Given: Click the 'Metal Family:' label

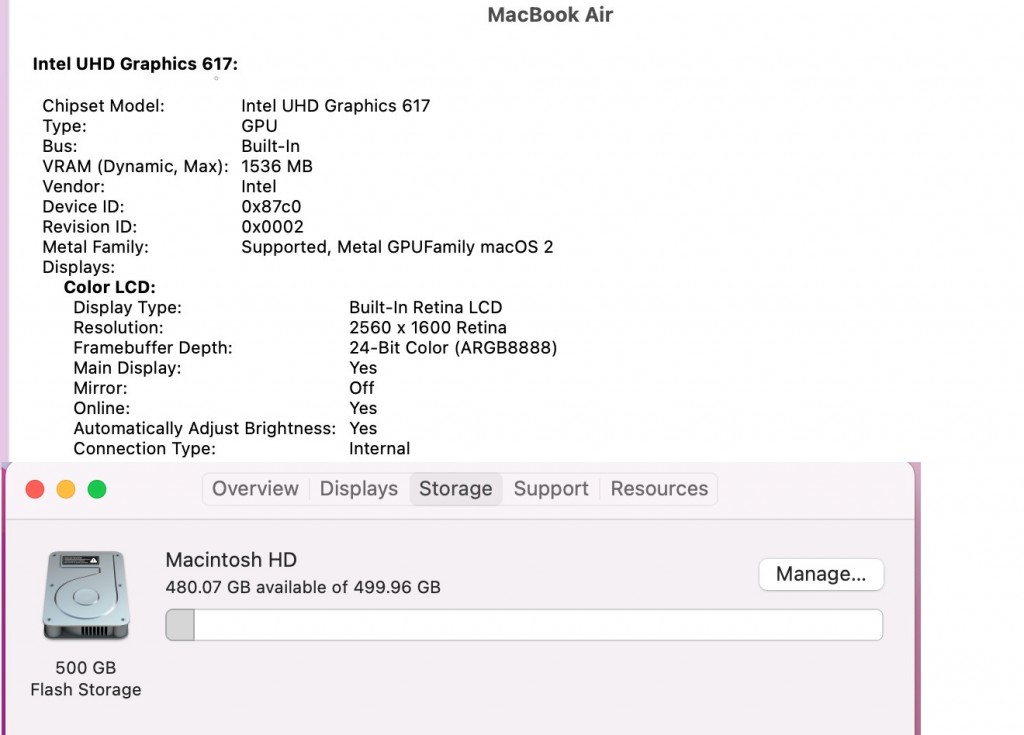Looking at the screenshot, I should (x=95, y=247).
